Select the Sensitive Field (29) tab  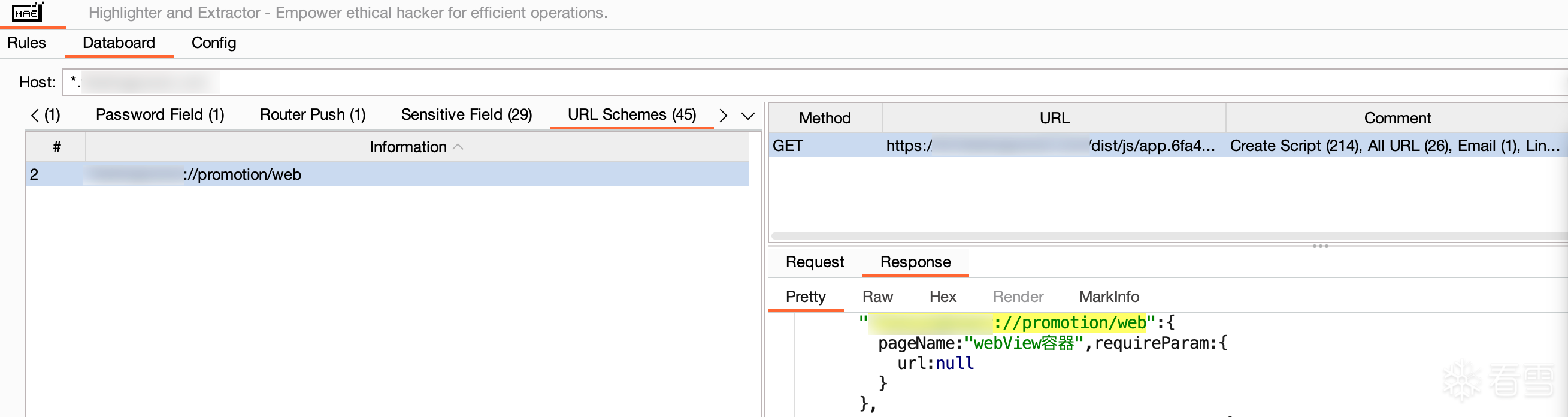[466, 114]
